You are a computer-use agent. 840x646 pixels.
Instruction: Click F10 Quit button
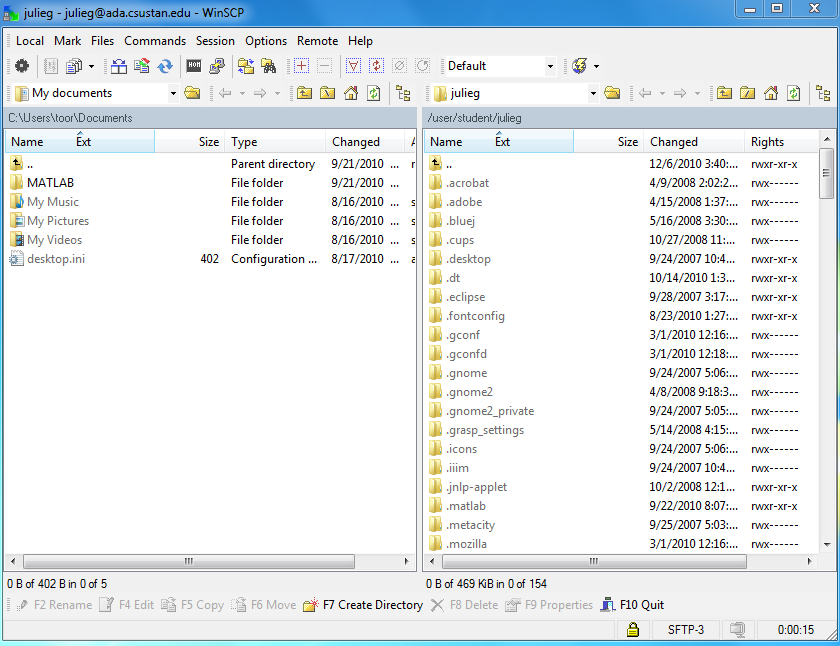[x=632, y=605]
